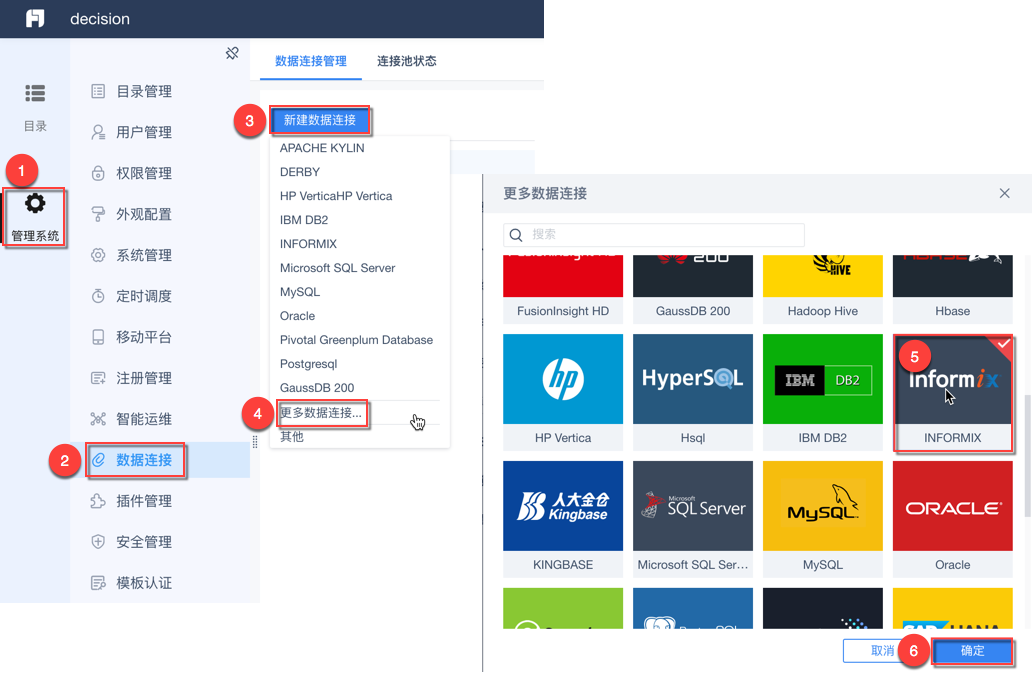Select Hadoop Hive tile

click(x=823, y=289)
